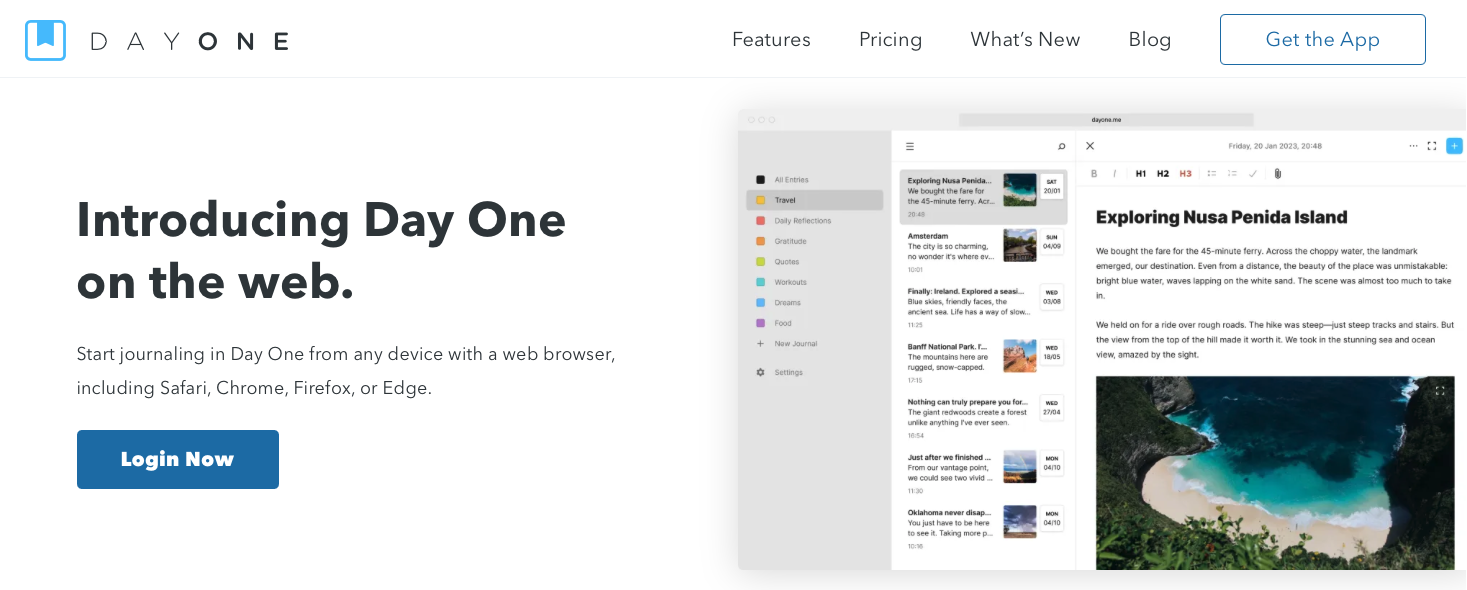Open the three-dot more options menu
1467x590 pixels.
pyautogui.click(x=1413, y=146)
